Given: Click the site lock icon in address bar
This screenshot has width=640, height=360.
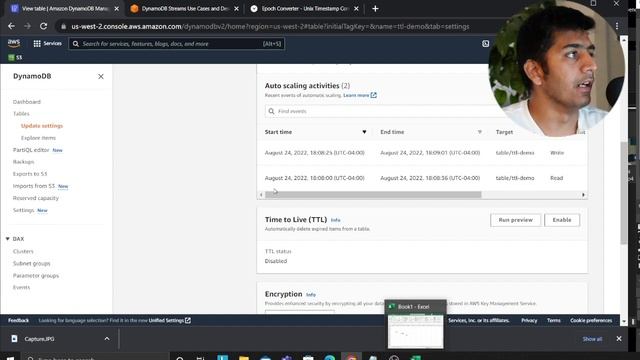Looking at the screenshot, I should 63,27.
